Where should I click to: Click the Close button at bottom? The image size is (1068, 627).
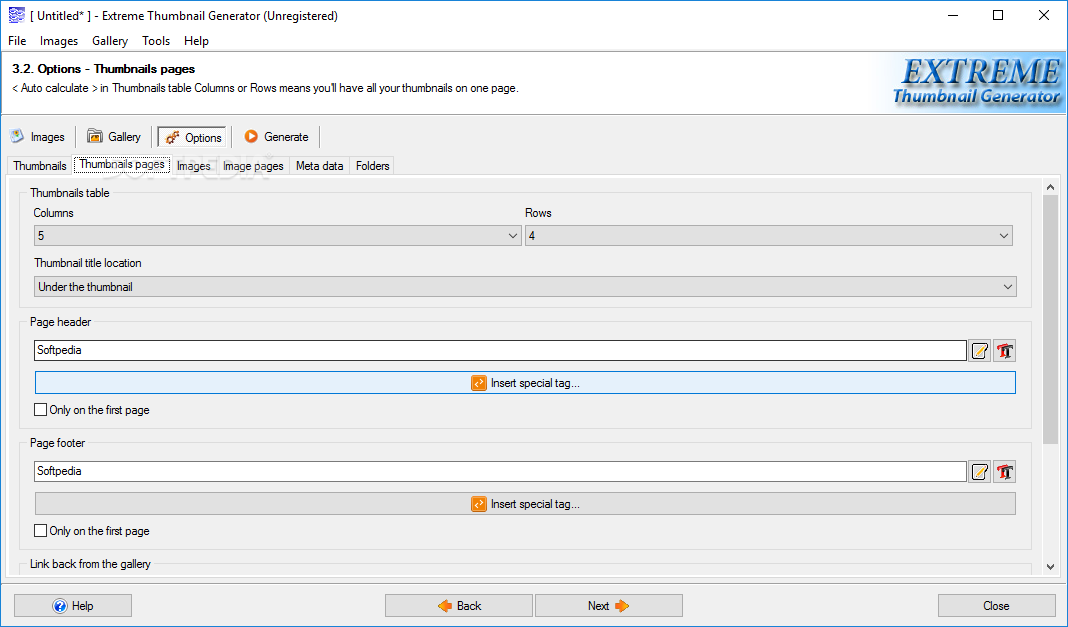(x=996, y=606)
